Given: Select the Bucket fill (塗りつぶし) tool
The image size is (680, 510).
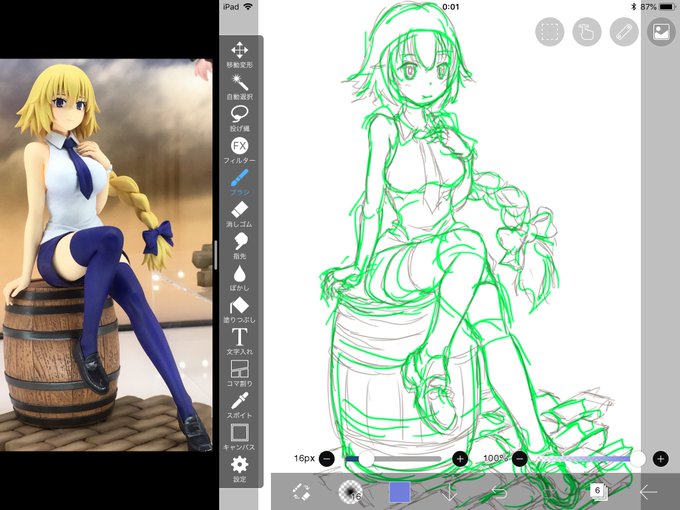Looking at the screenshot, I should click(x=239, y=310).
